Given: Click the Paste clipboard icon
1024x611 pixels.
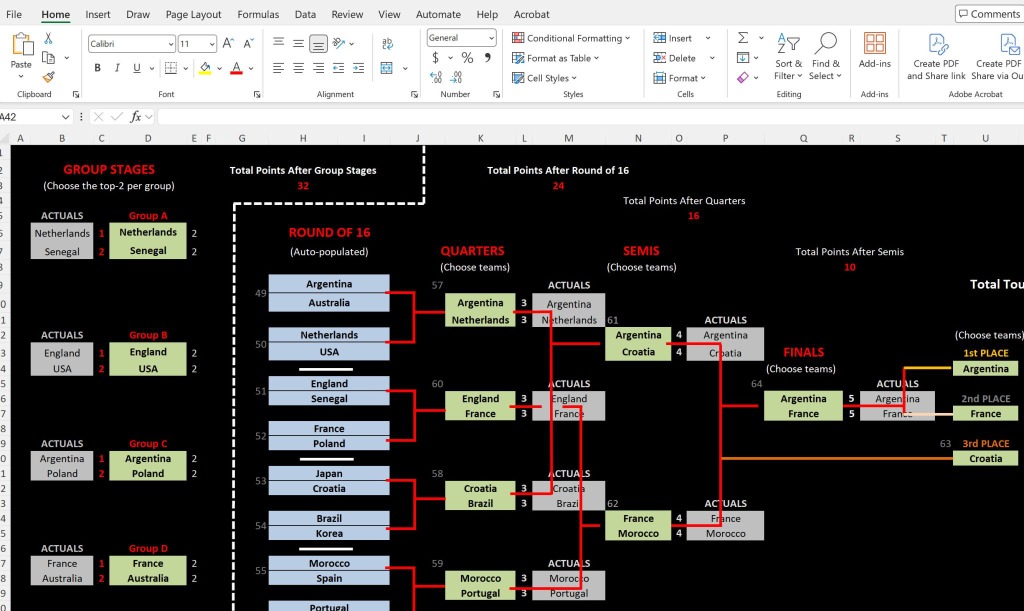Looking at the screenshot, I should click(x=22, y=44).
